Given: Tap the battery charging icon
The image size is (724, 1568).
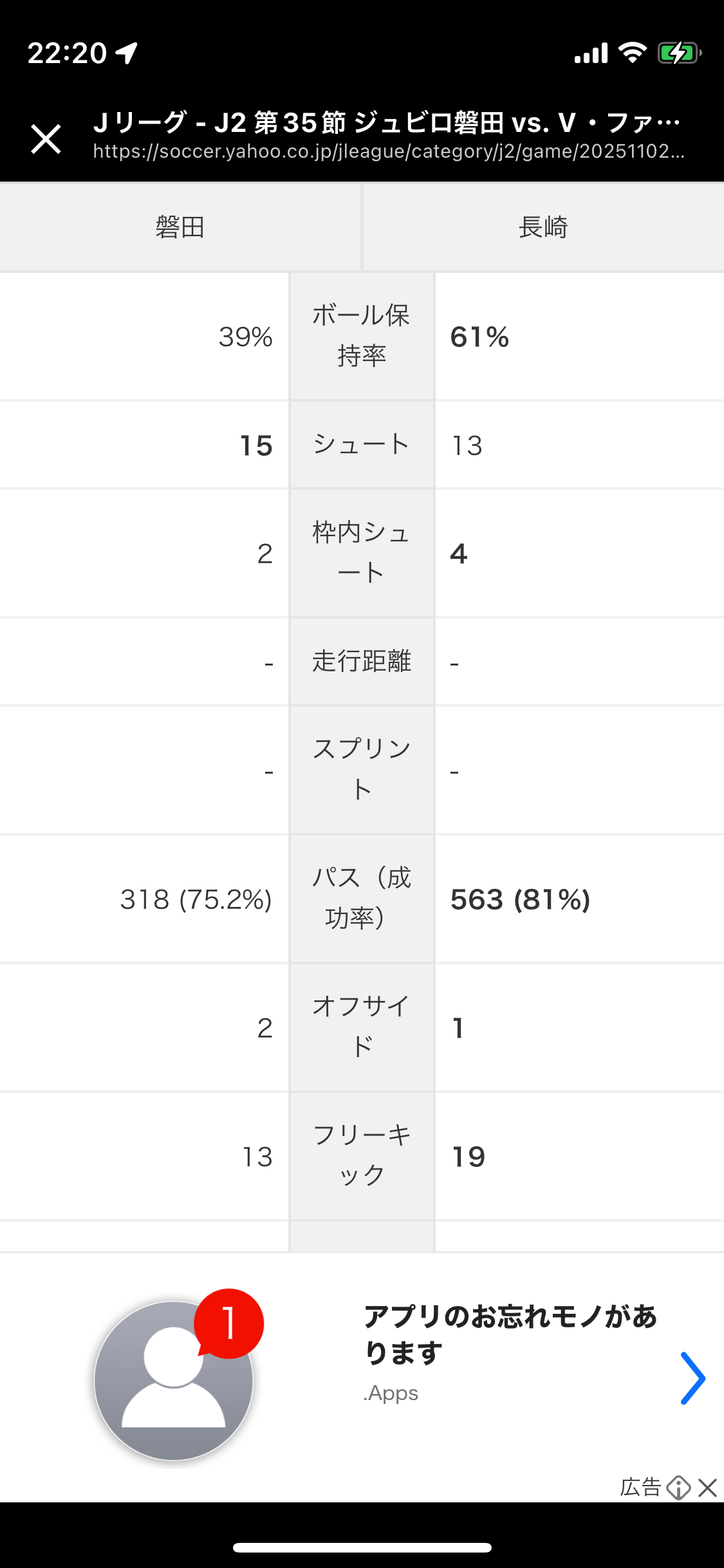Looking at the screenshot, I should click(678, 53).
